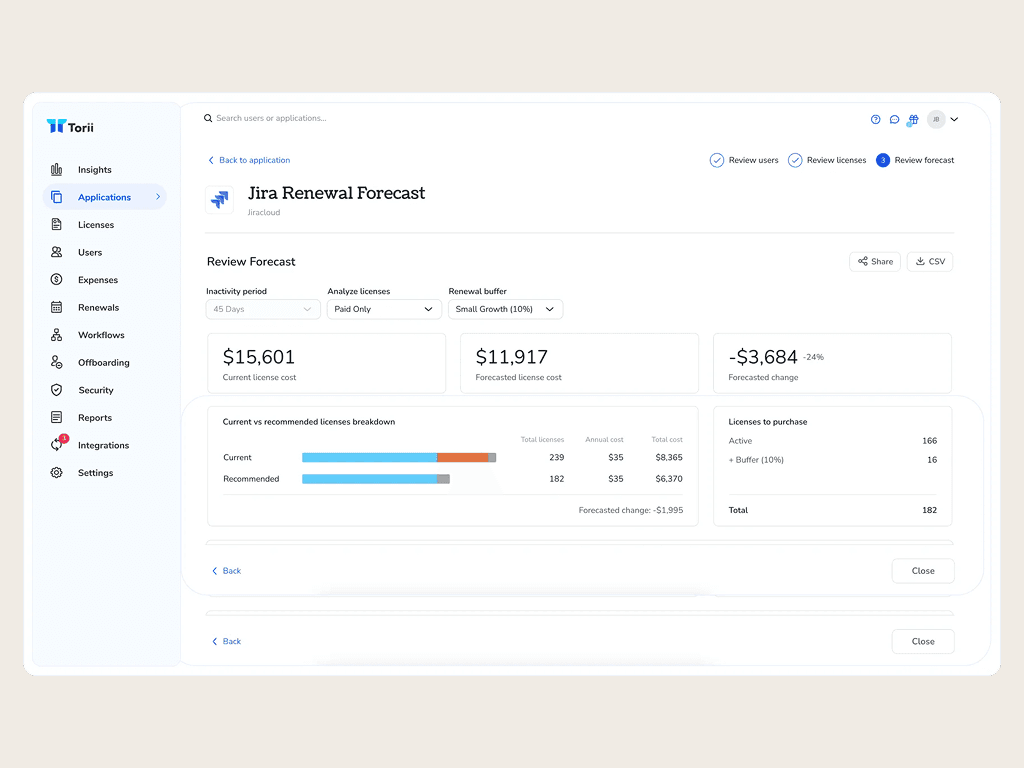Click the Offboarding icon in sidebar
This screenshot has height=768, width=1024.
(57, 362)
